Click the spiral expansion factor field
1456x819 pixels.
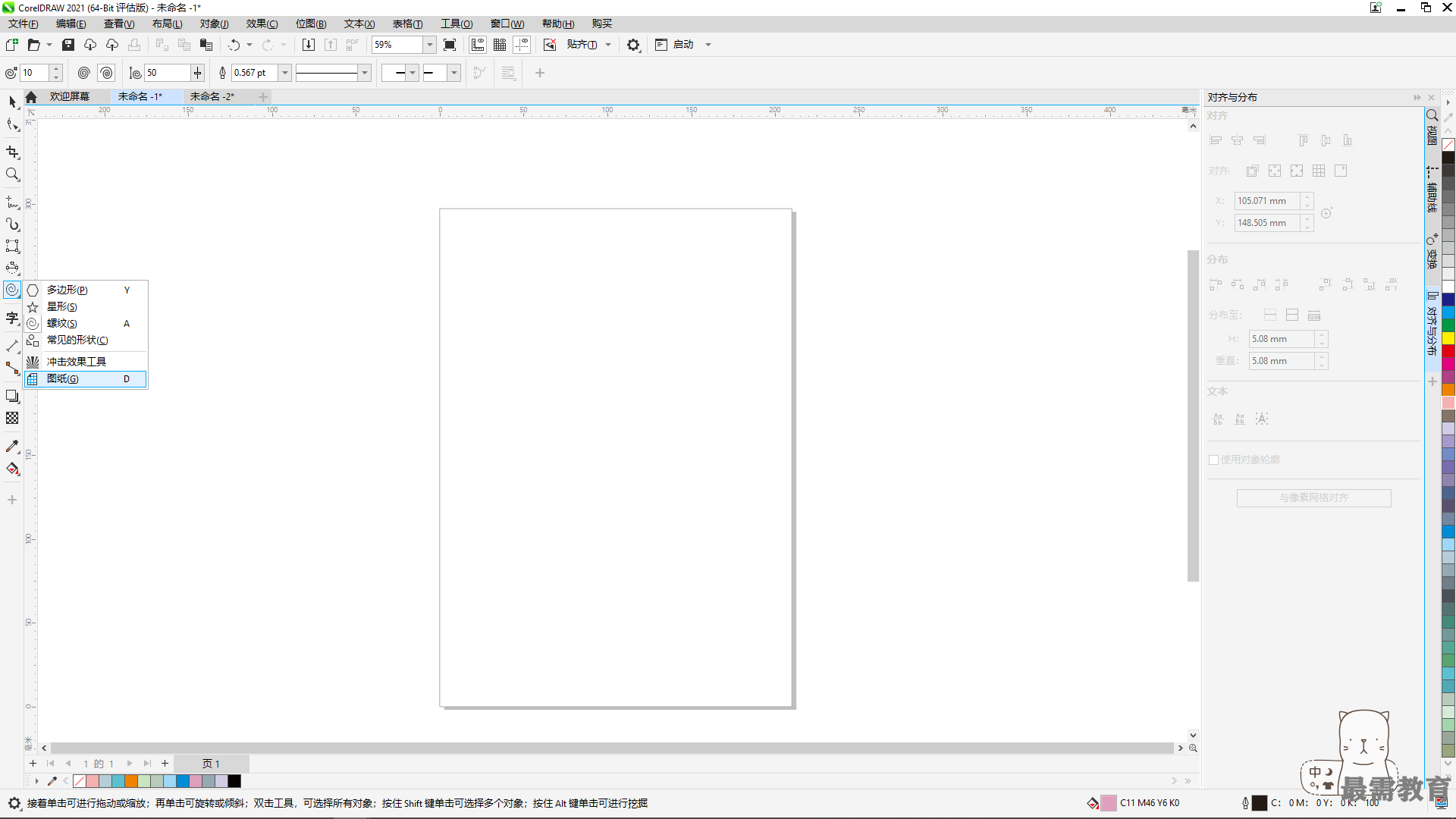pyautogui.click(x=168, y=73)
